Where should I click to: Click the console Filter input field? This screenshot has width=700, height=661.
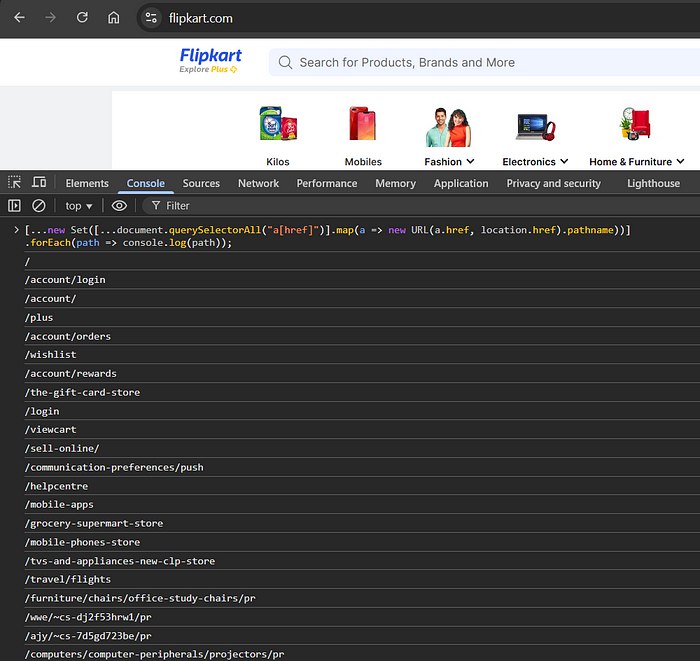pos(420,206)
